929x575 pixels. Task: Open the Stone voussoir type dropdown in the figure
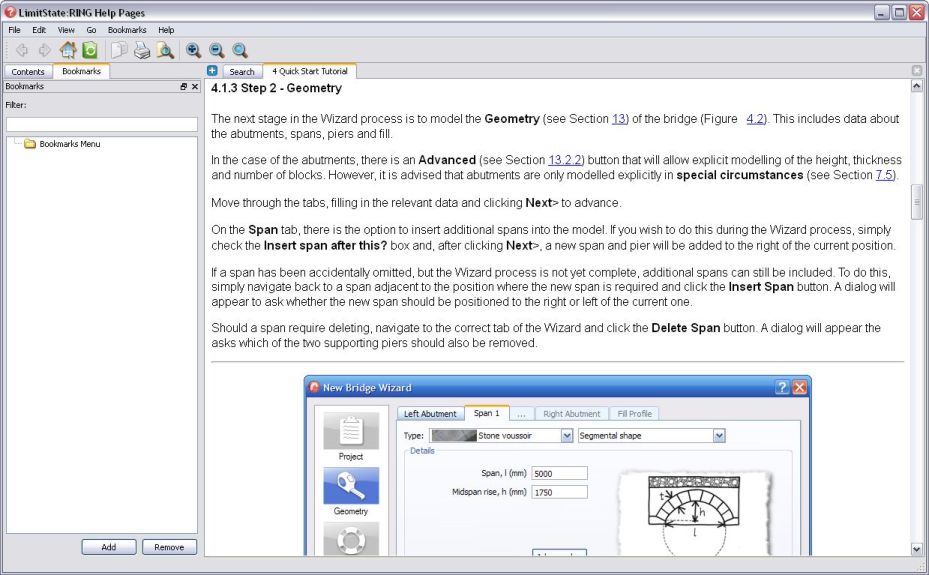click(567, 436)
